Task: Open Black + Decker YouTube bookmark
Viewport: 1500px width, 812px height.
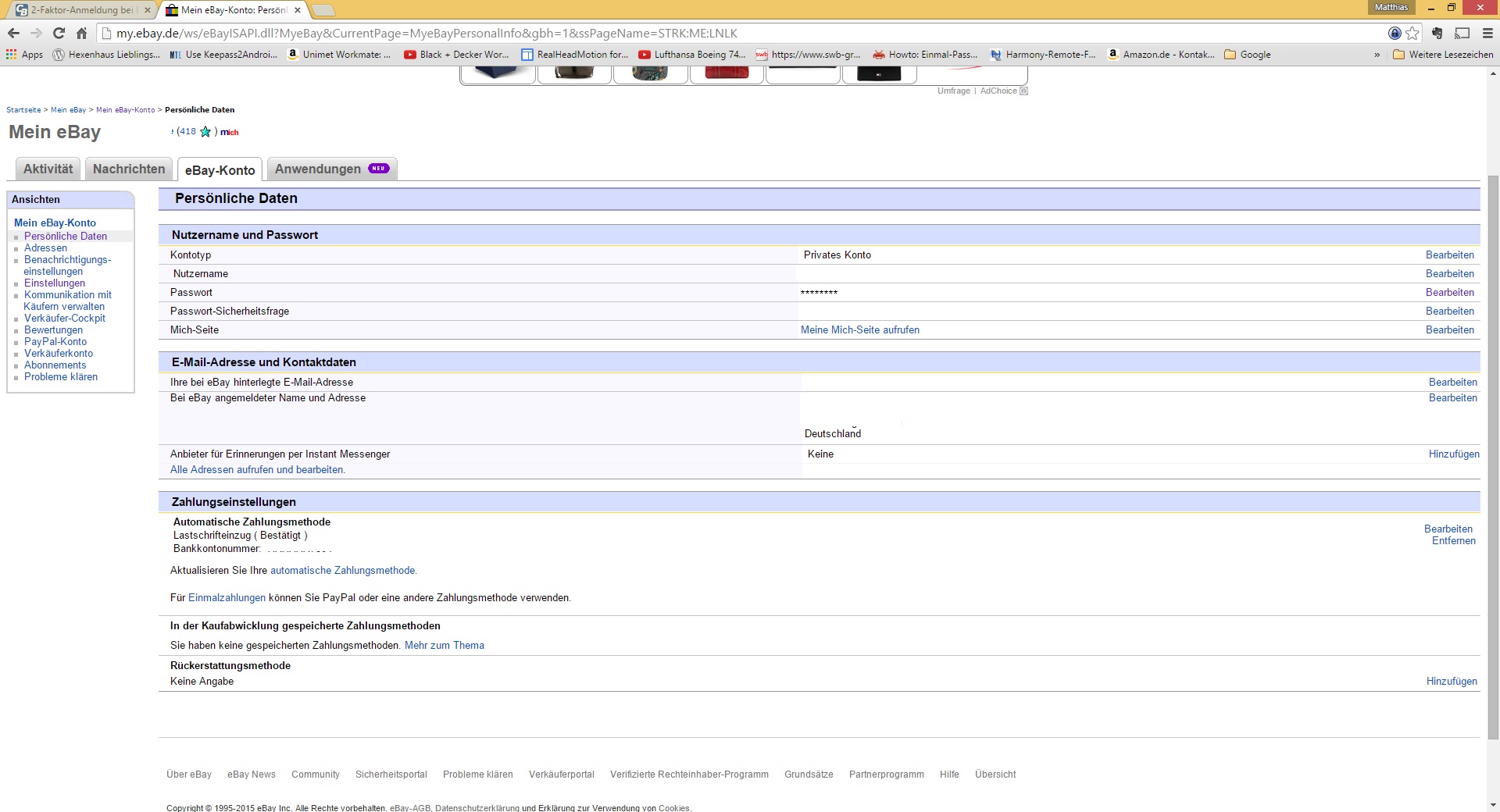Action: click(x=456, y=55)
